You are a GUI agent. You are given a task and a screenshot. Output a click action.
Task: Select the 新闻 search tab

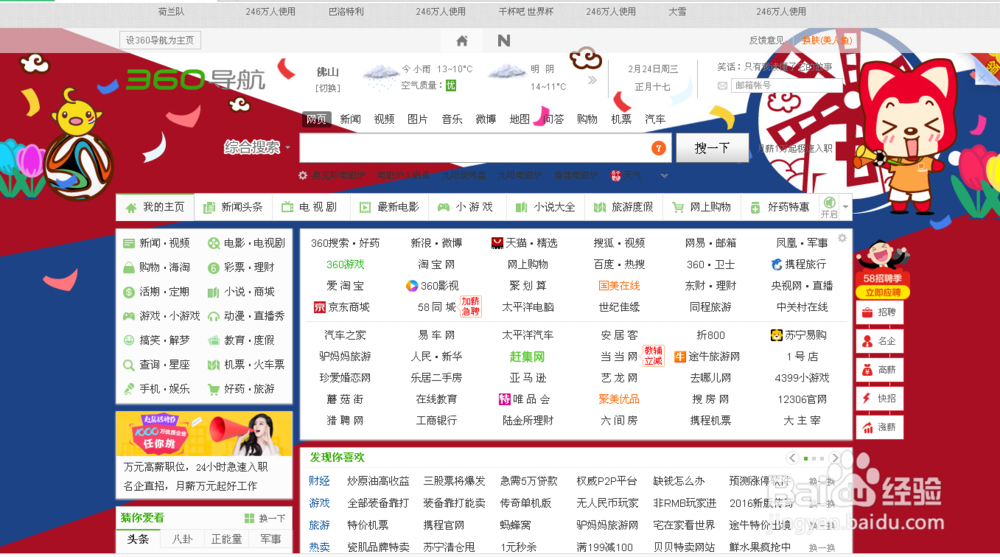click(x=350, y=119)
